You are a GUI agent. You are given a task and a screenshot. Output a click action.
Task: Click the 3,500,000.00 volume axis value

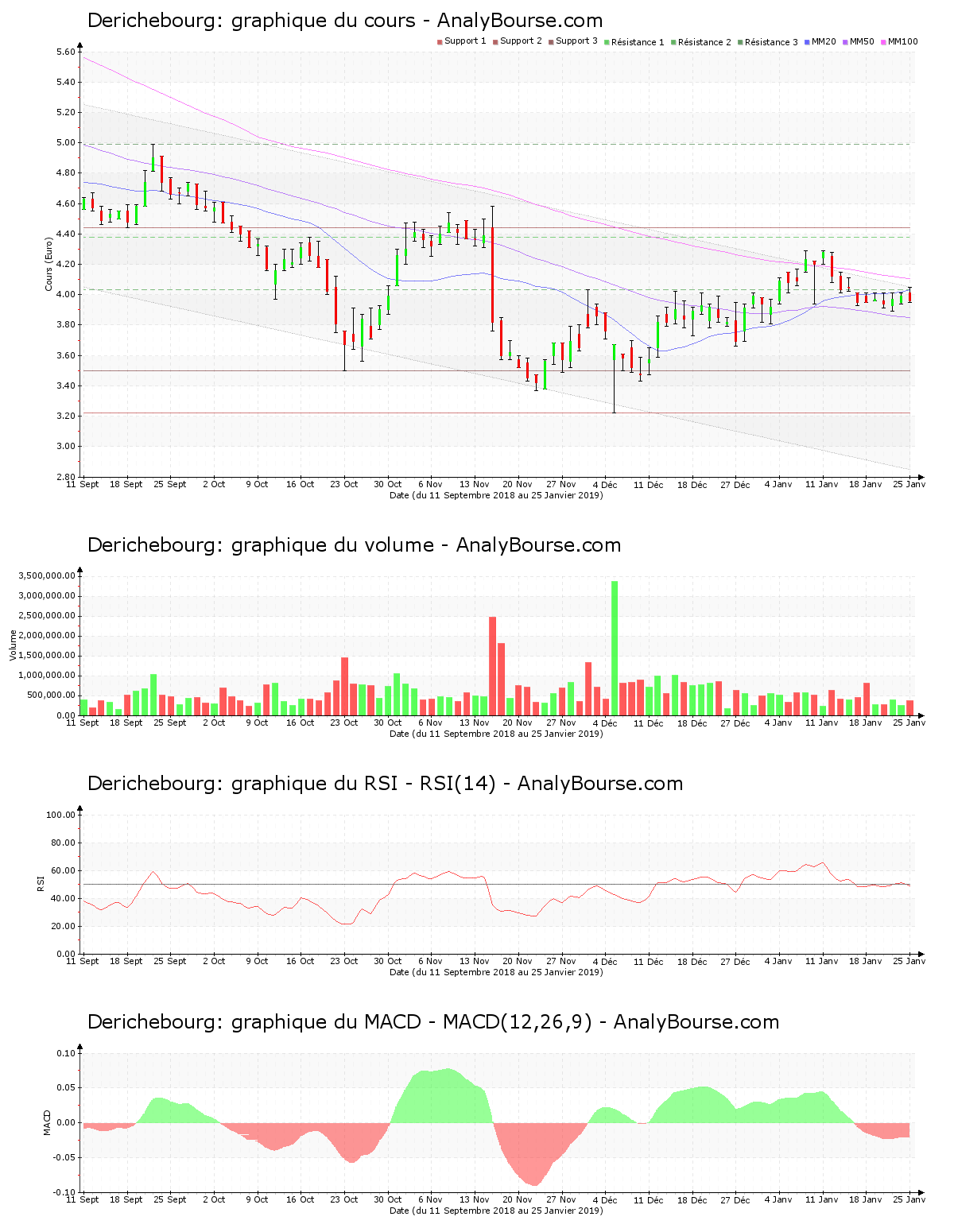click(x=46, y=575)
